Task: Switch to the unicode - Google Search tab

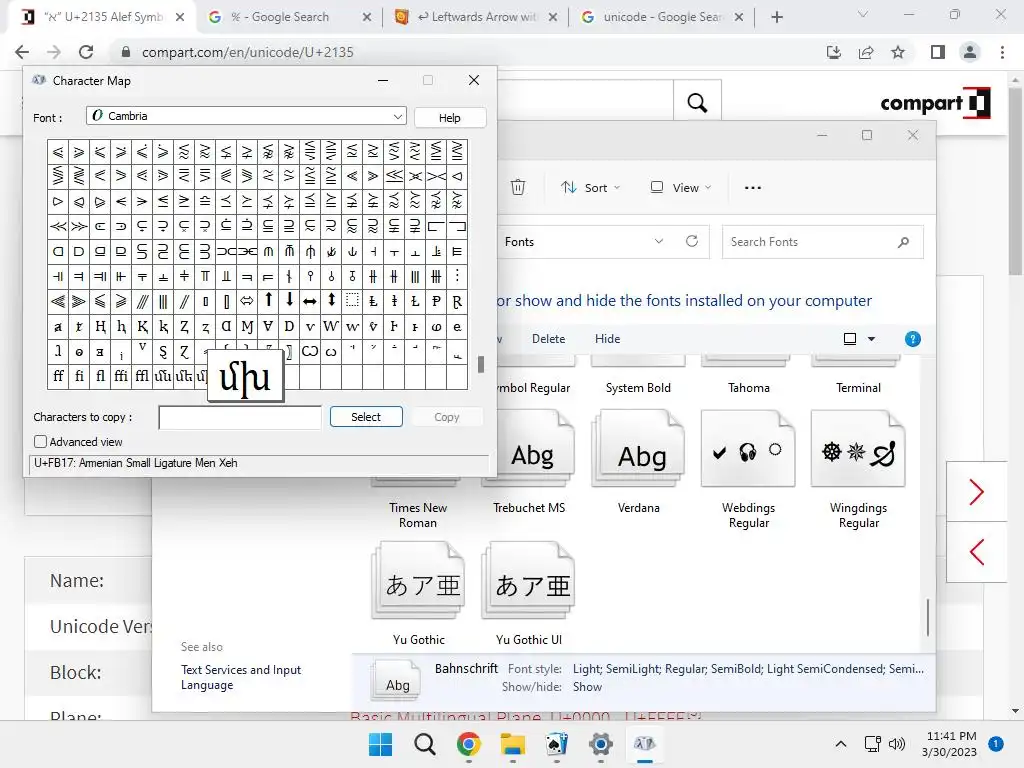Action: [x=662, y=17]
